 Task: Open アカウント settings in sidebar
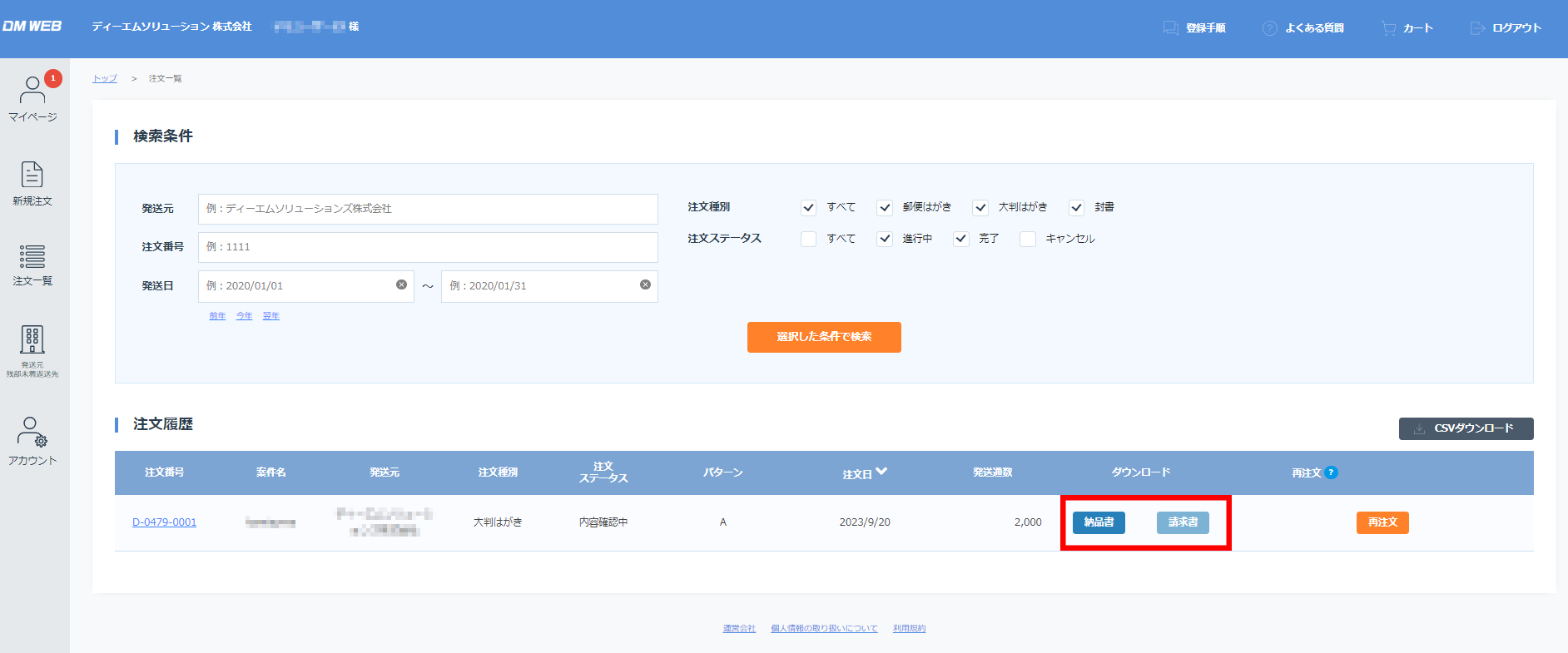[32, 441]
